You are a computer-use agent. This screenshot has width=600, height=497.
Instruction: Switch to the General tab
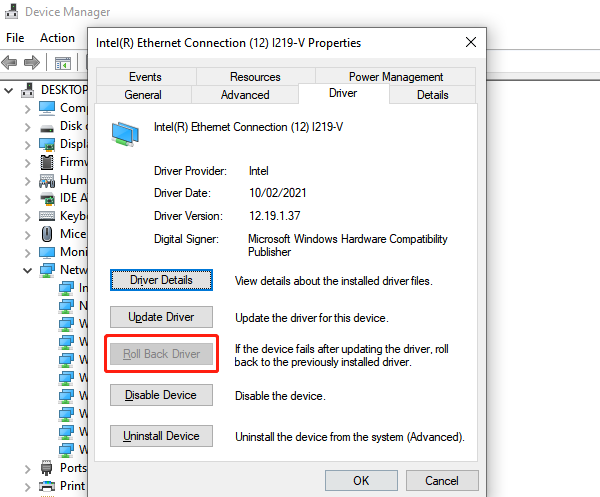pos(143,95)
